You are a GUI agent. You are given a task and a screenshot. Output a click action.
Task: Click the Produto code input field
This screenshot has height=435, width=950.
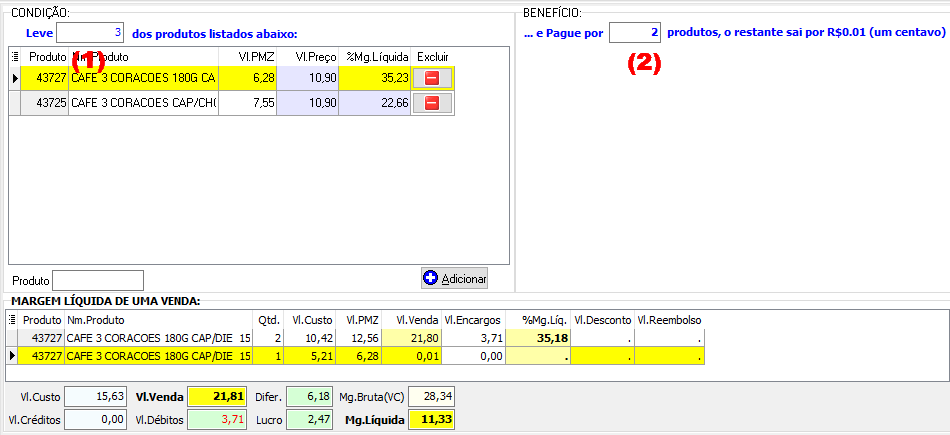pos(98,281)
